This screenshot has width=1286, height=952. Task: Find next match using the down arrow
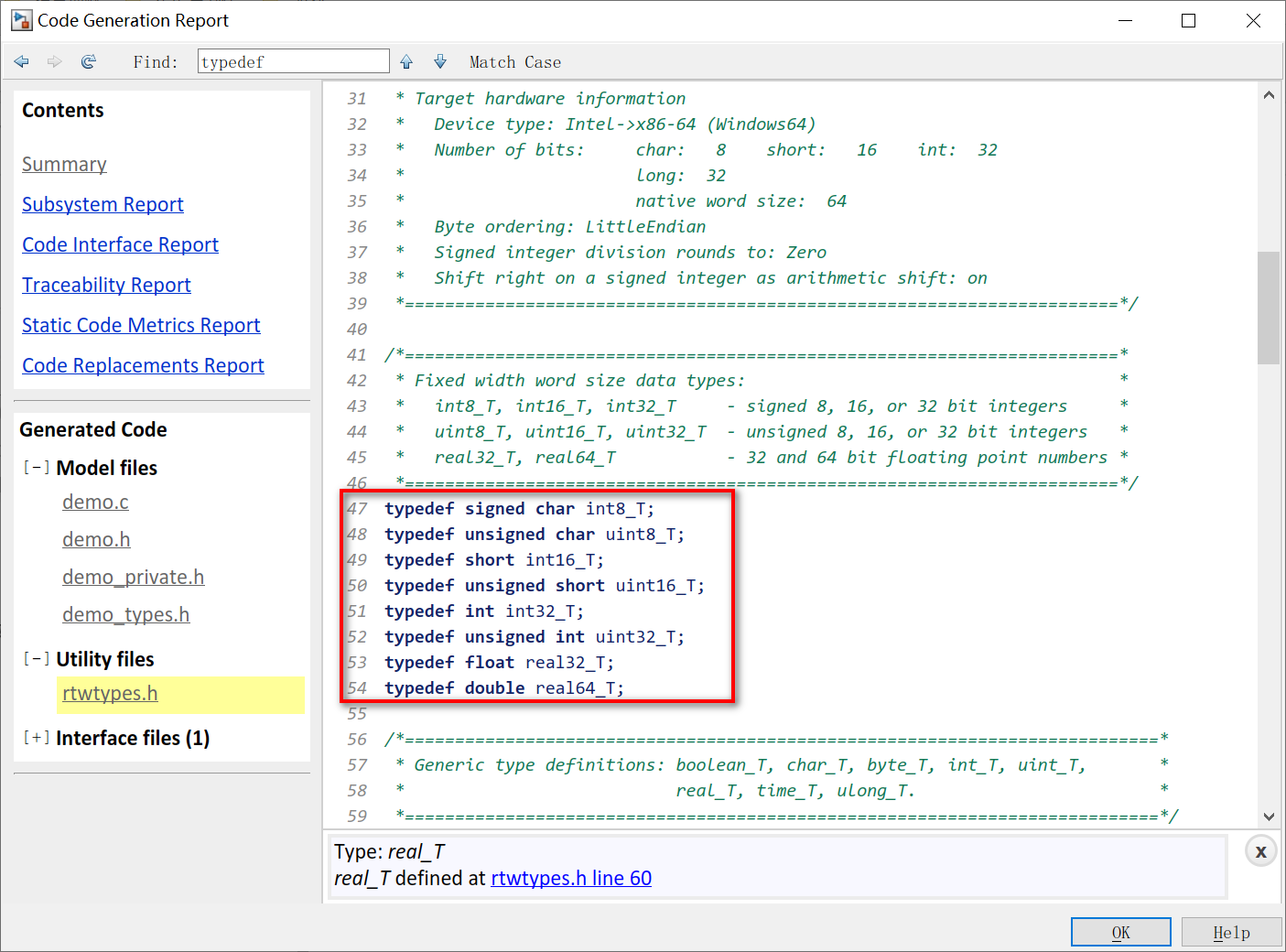pos(440,61)
